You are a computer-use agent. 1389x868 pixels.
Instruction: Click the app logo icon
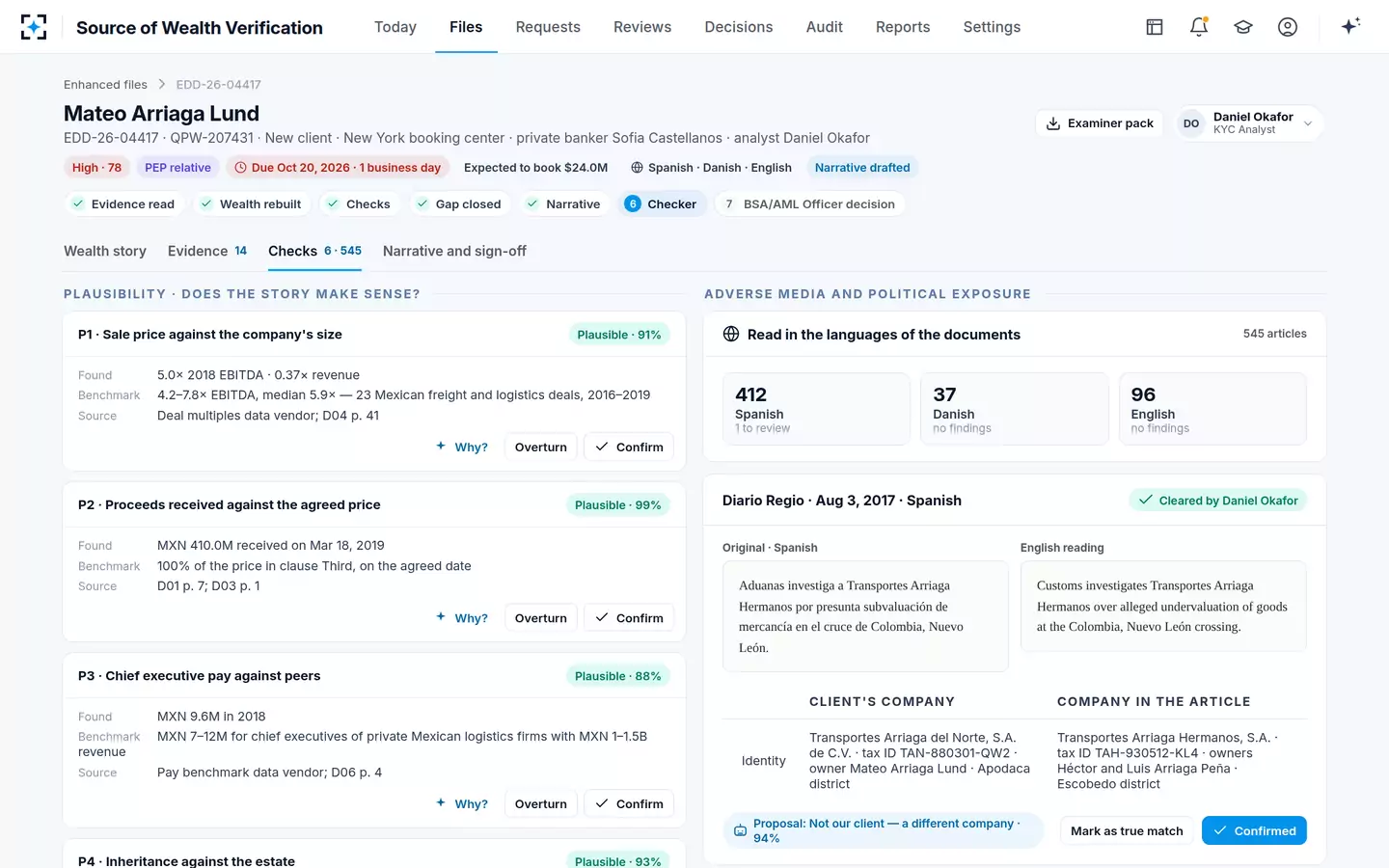pos(34,27)
